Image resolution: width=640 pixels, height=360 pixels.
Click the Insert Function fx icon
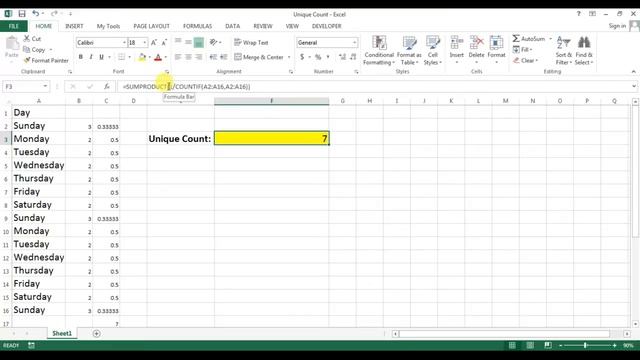pyautogui.click(x=107, y=87)
